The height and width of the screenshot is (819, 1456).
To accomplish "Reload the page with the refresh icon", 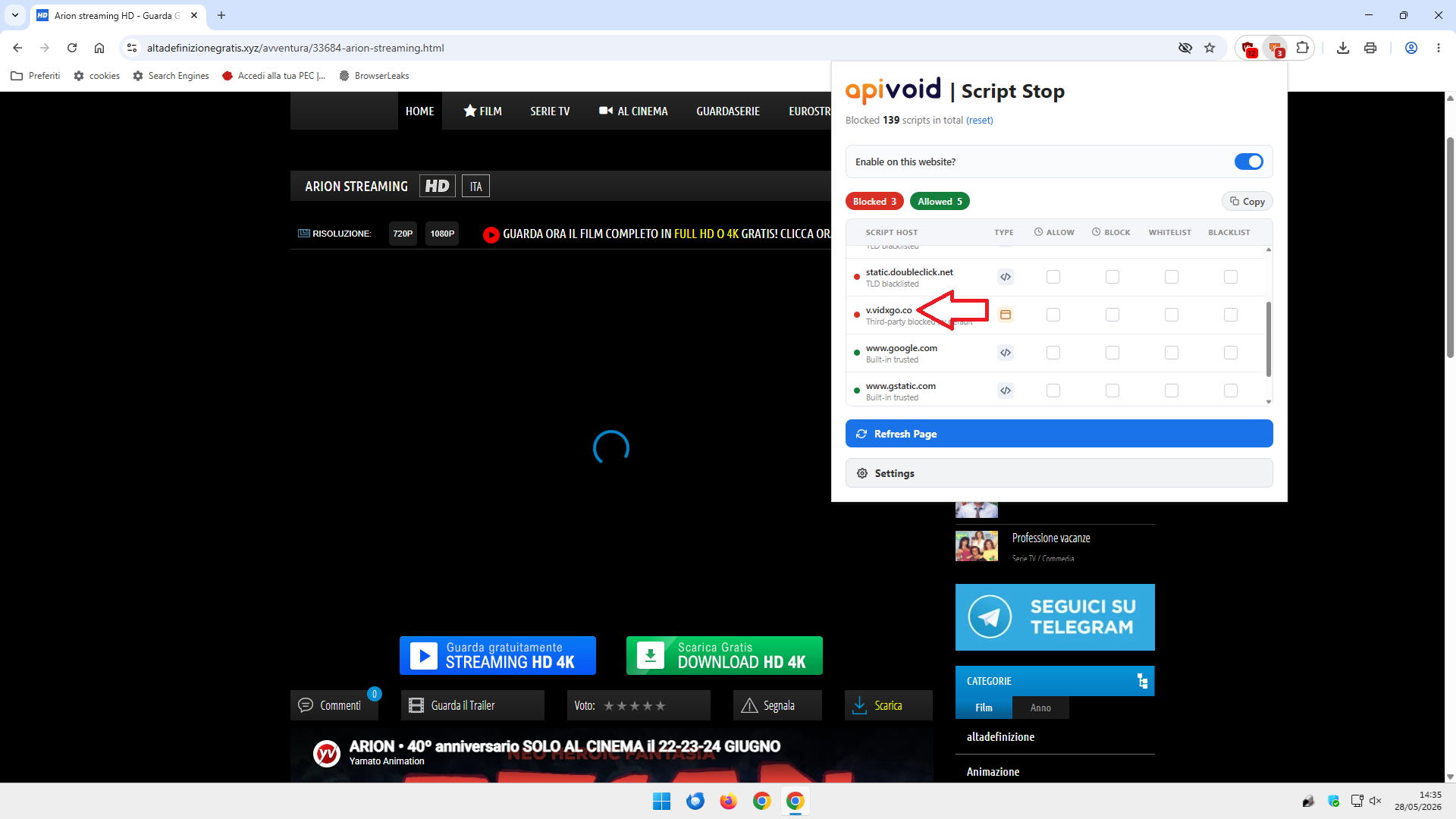I will (x=72, y=48).
